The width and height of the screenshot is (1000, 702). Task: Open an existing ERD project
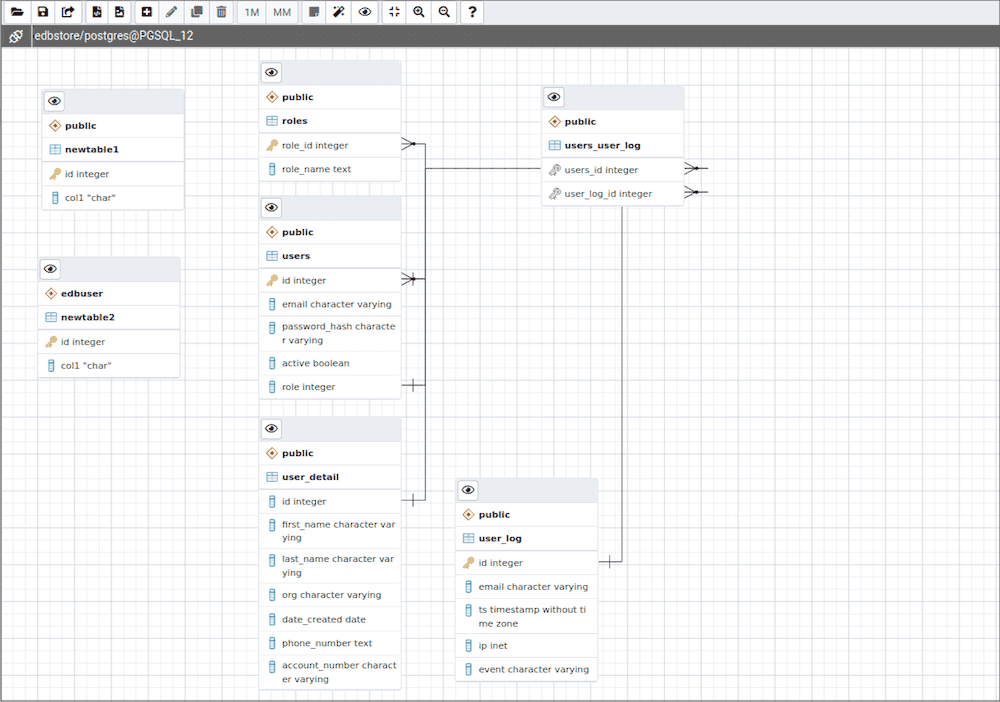(15, 11)
